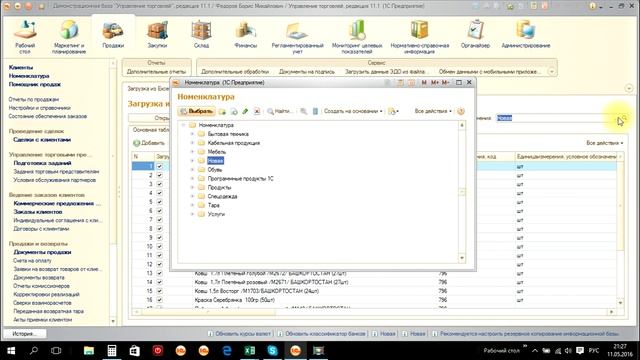Open Мониторинг целевых показателей section
The width and height of the screenshot is (640, 360).
357,37
